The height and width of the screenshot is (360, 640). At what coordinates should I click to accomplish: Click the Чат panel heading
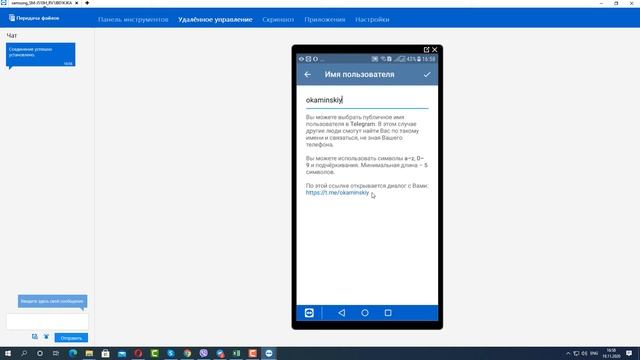click(x=11, y=36)
